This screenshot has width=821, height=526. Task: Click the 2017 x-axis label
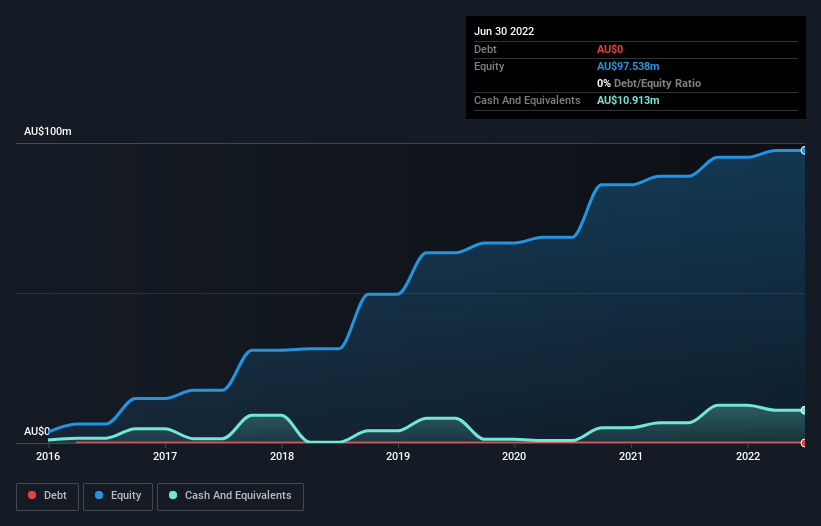coord(165,456)
